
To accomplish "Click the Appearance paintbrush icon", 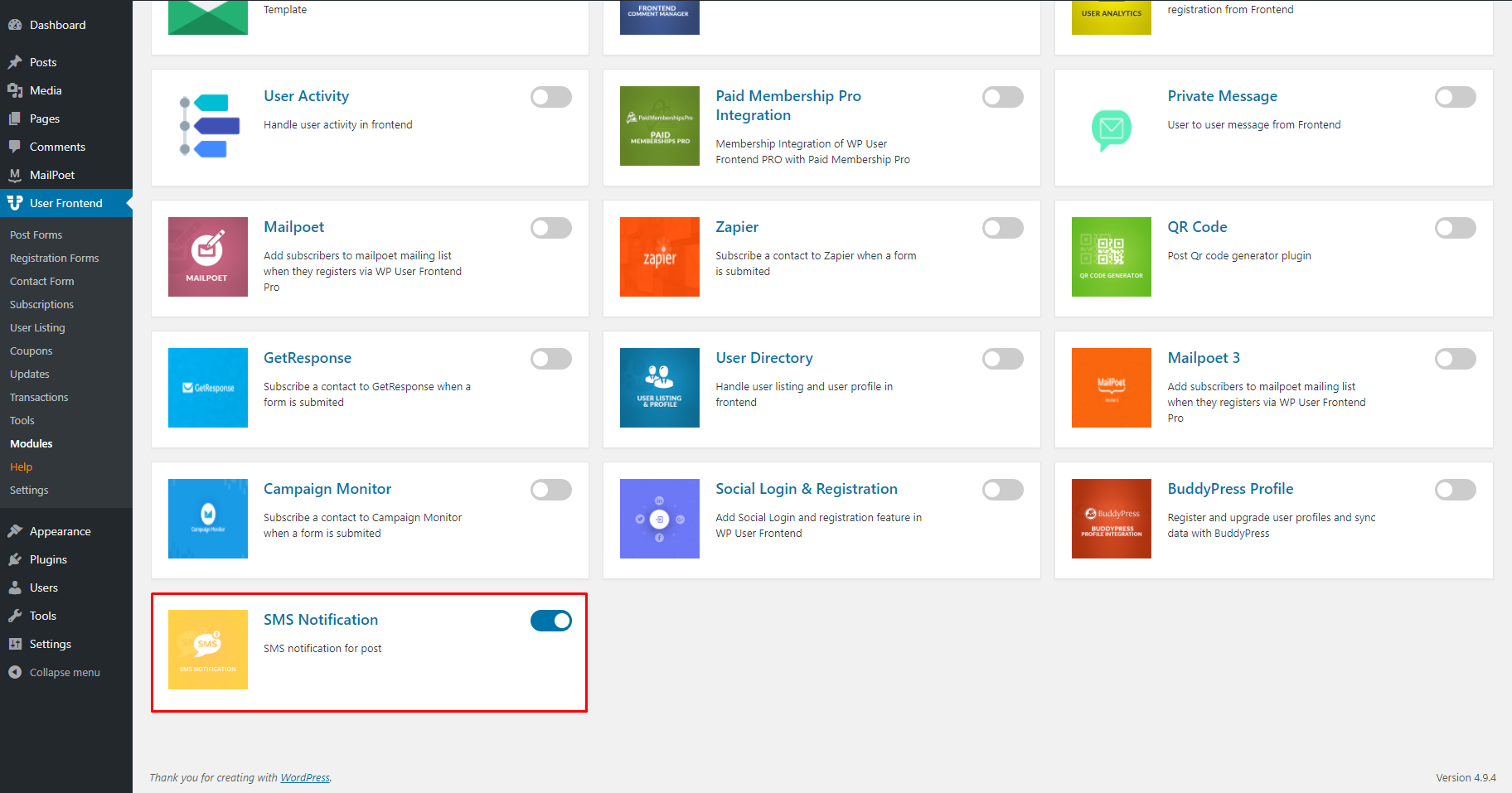I will (x=15, y=531).
